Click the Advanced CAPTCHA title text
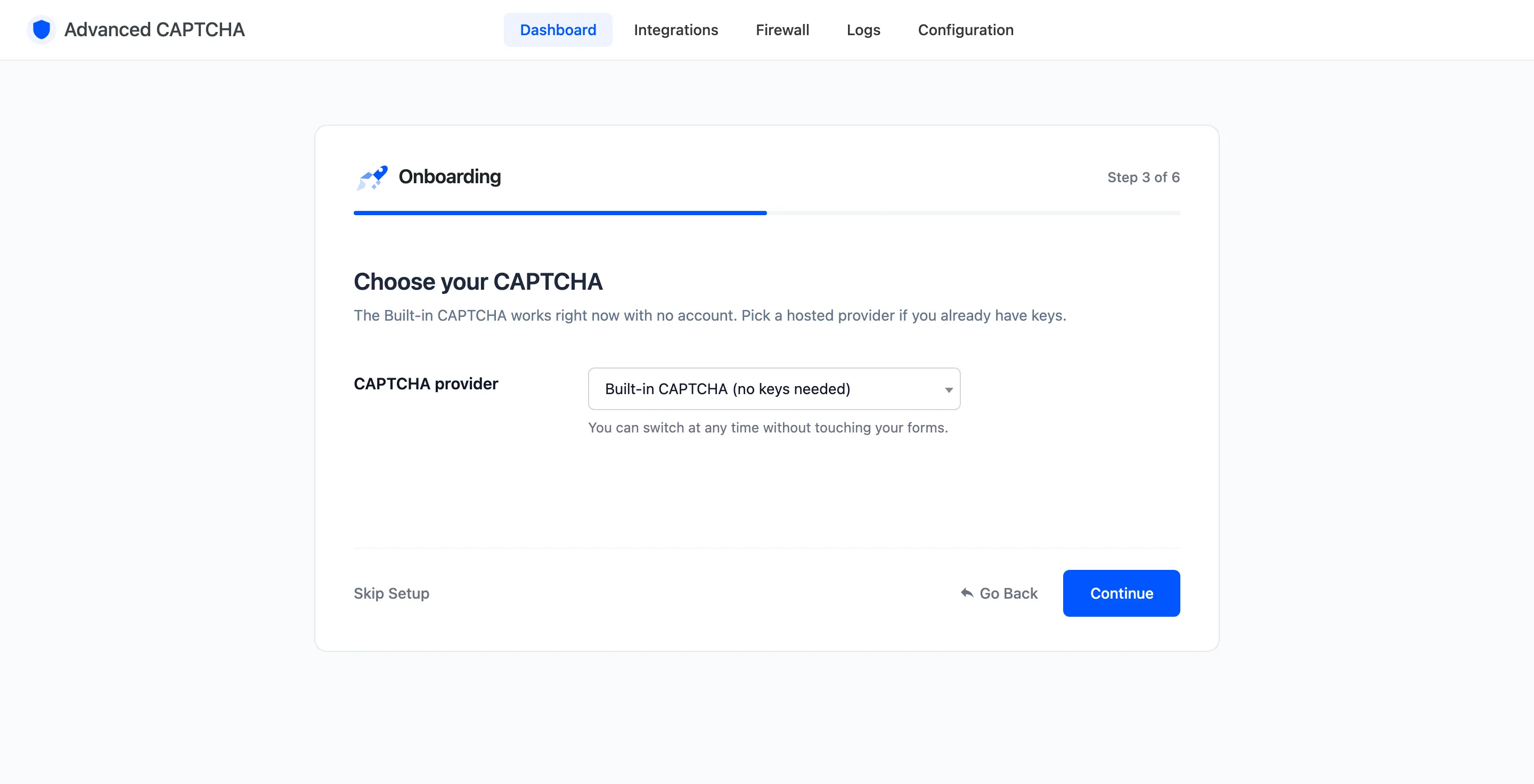This screenshot has width=1534, height=784. [x=154, y=30]
